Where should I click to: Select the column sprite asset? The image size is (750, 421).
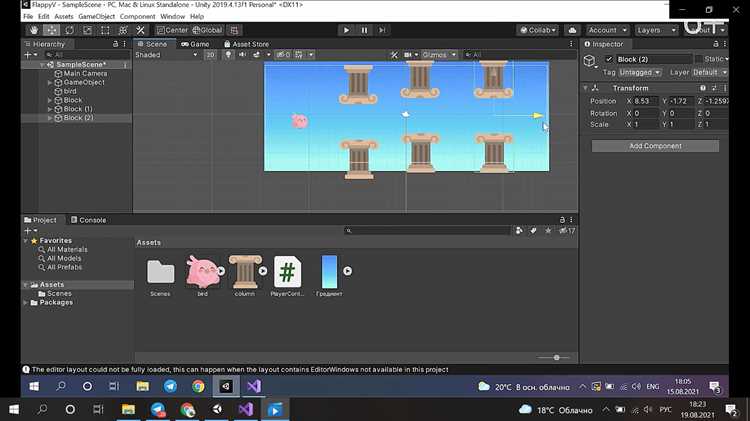(244, 276)
